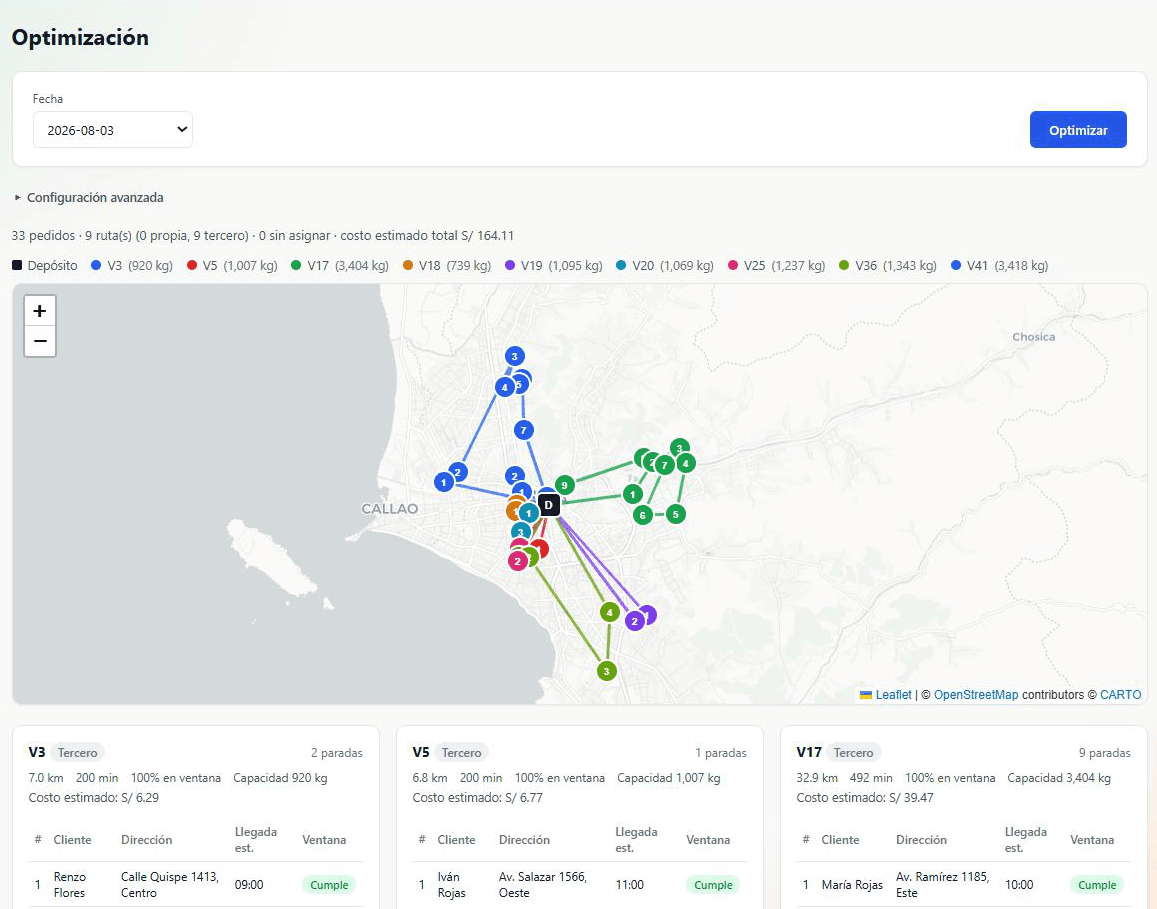Click Cumple badge for Iván Rojas

(x=713, y=885)
